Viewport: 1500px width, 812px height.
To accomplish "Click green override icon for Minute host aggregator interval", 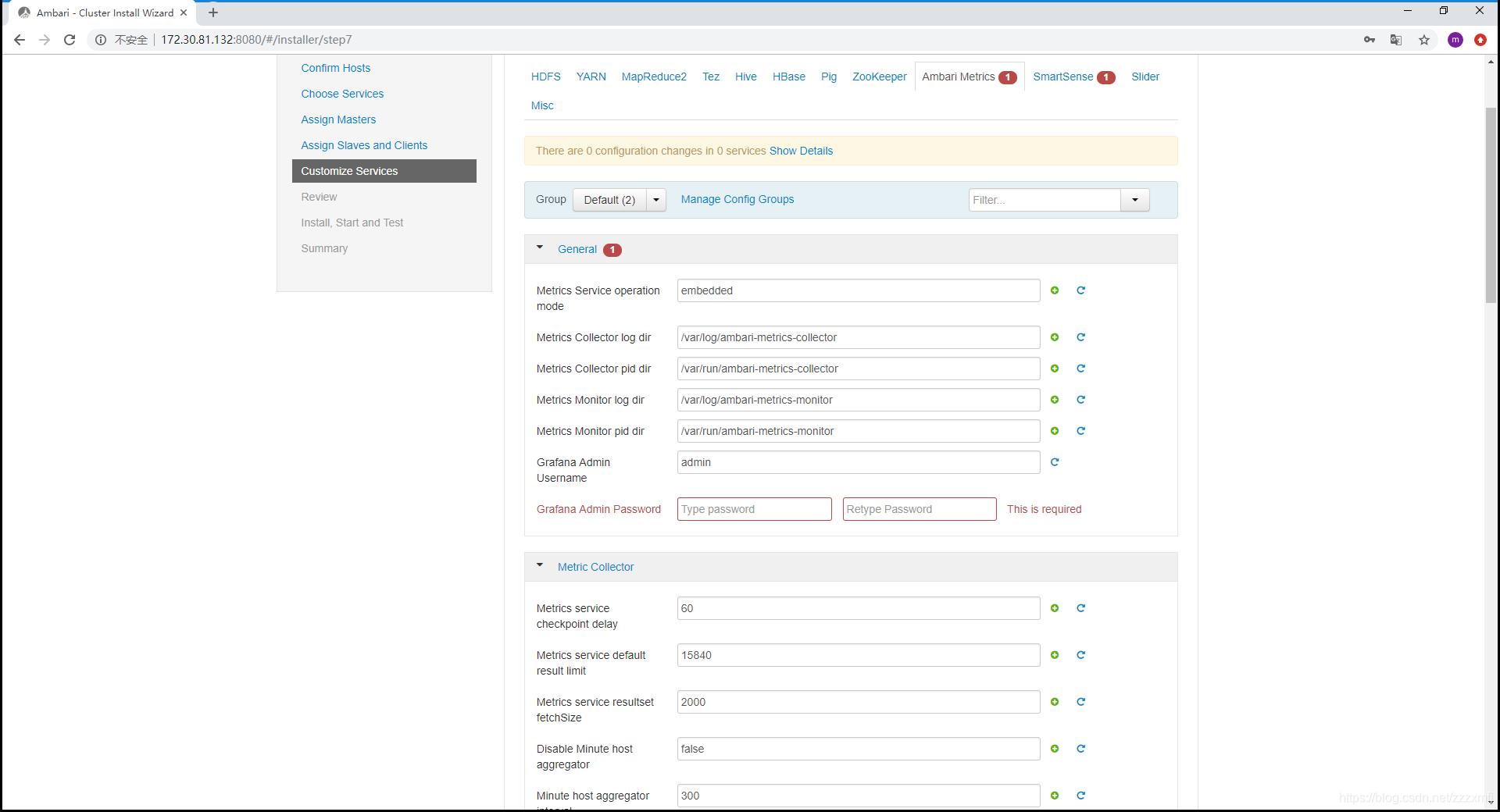I will click(1055, 796).
